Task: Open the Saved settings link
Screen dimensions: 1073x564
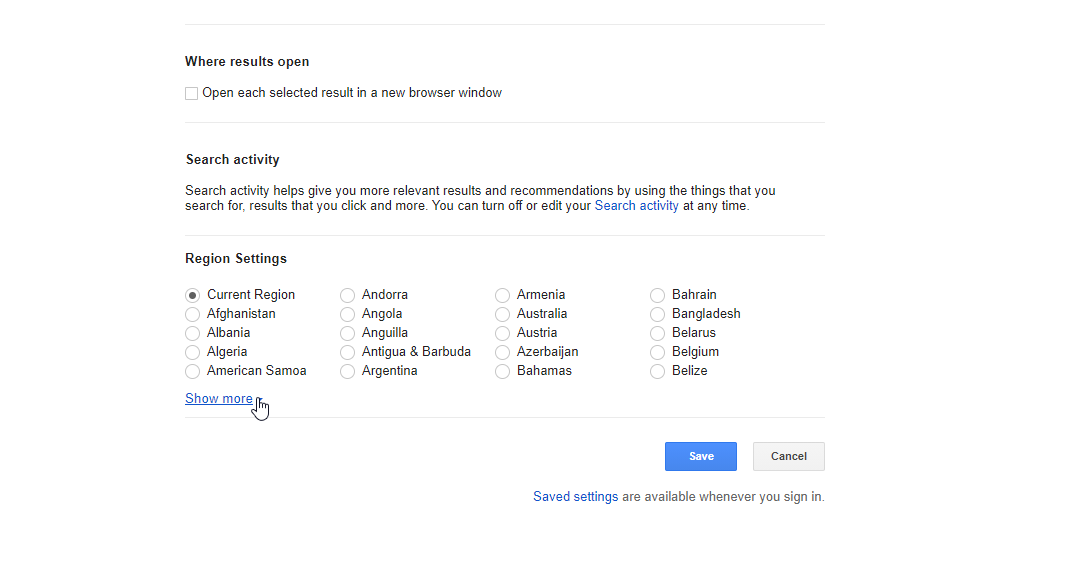Action: pyautogui.click(x=576, y=497)
